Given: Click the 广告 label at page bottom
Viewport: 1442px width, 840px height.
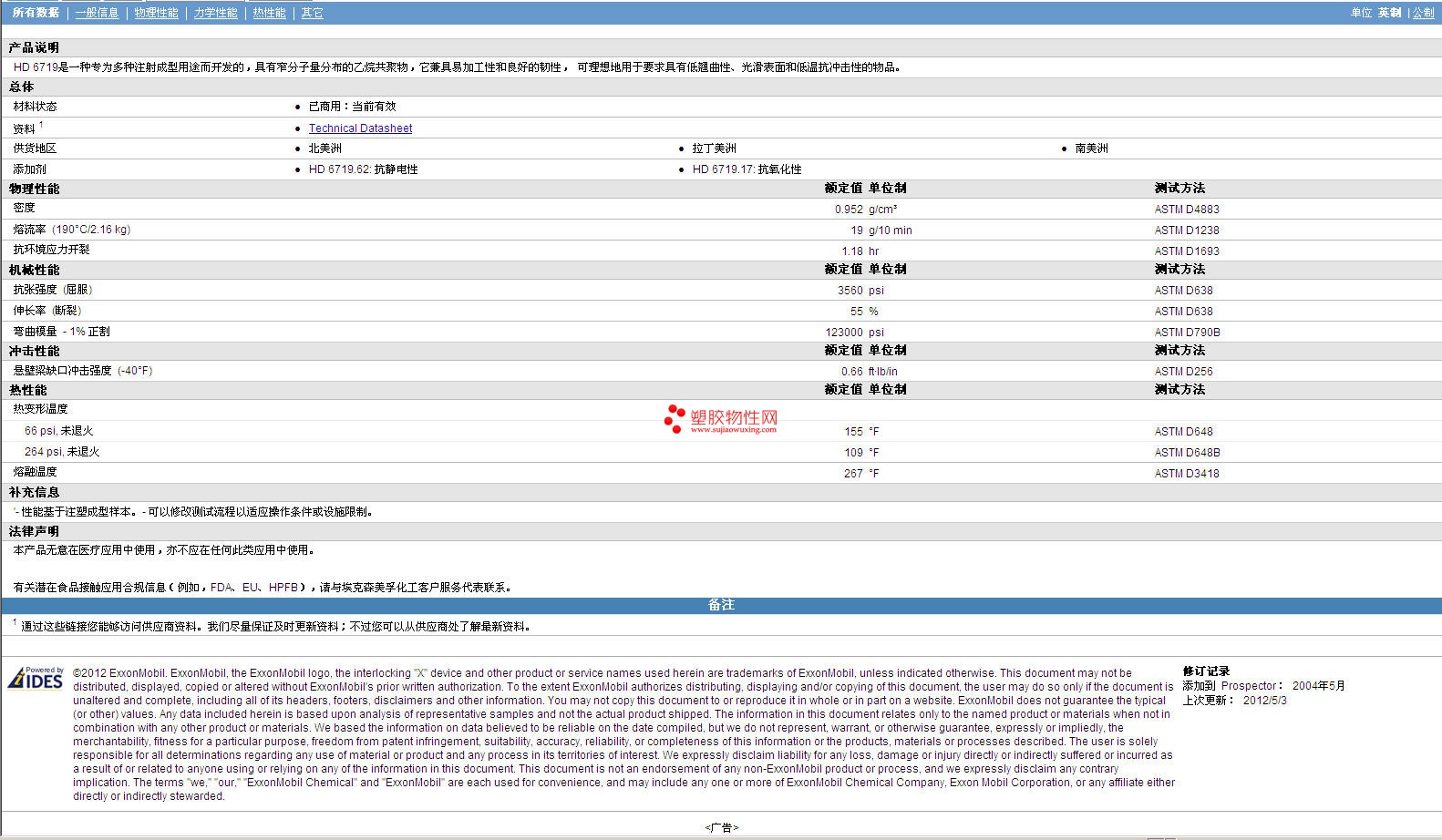Looking at the screenshot, I should pos(721,827).
